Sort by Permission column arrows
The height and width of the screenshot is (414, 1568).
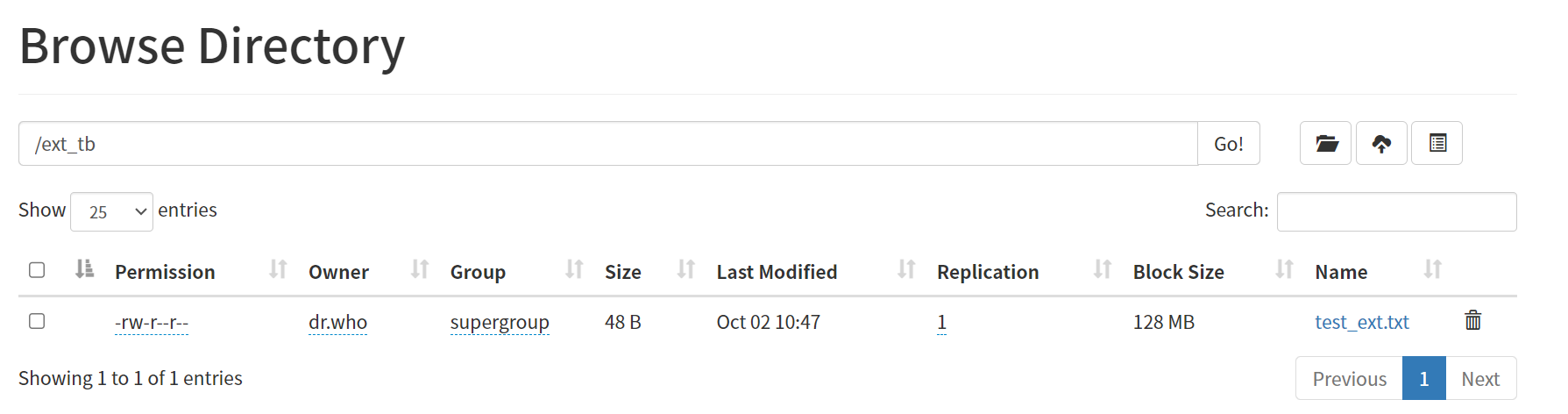[x=278, y=269]
